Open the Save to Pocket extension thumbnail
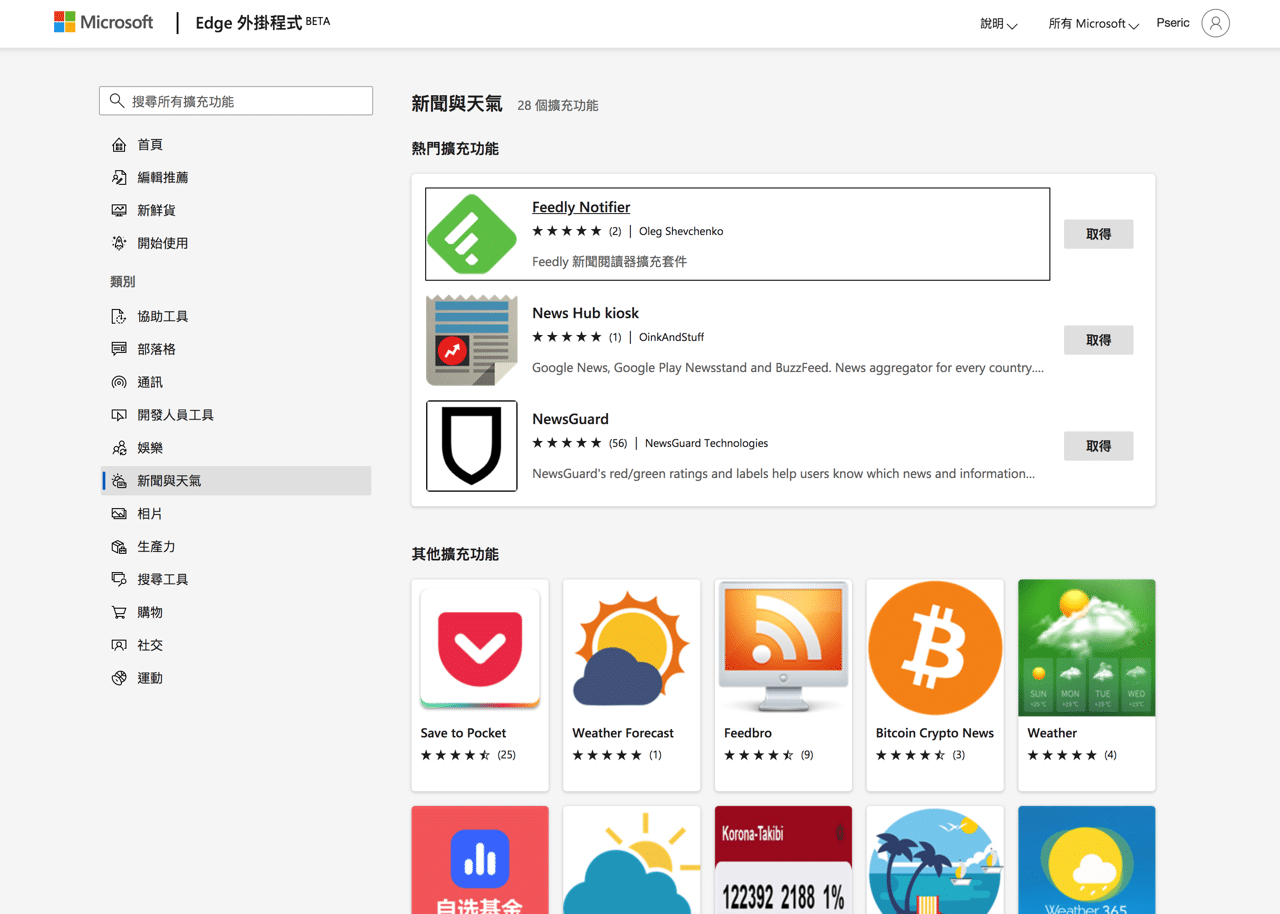This screenshot has width=1280, height=914. pyautogui.click(x=480, y=649)
